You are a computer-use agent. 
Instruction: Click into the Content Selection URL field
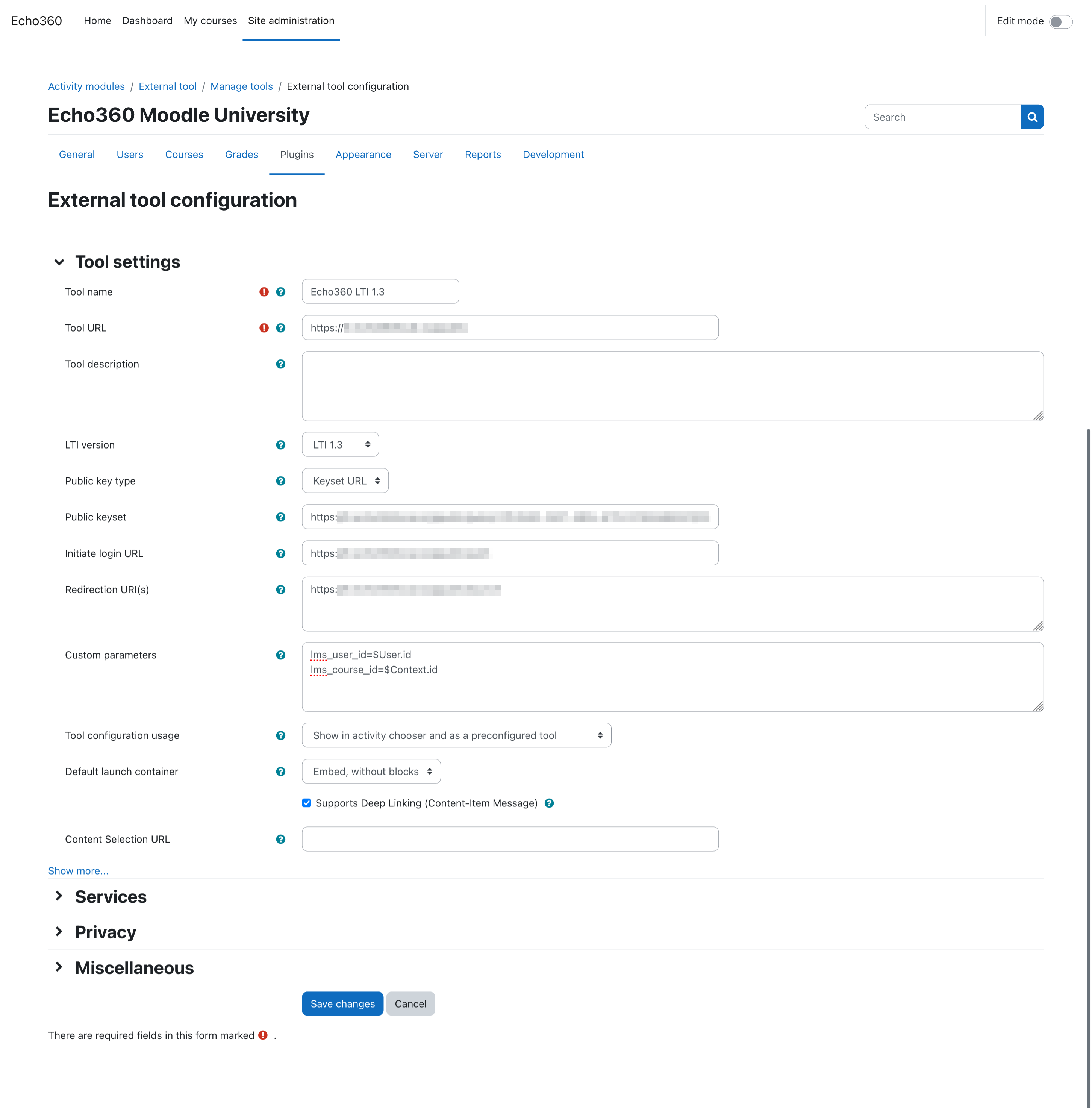510,839
